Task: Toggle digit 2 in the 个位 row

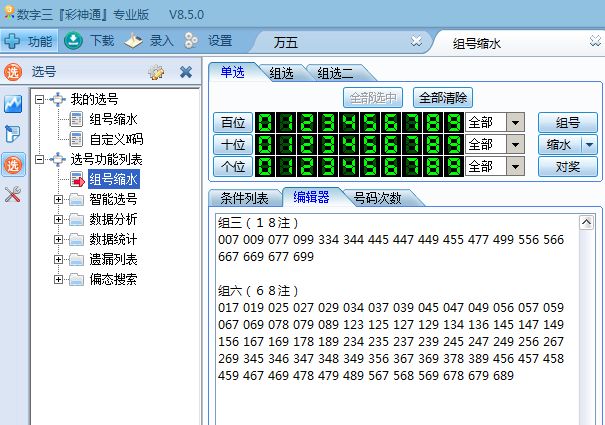Action: tap(307, 167)
